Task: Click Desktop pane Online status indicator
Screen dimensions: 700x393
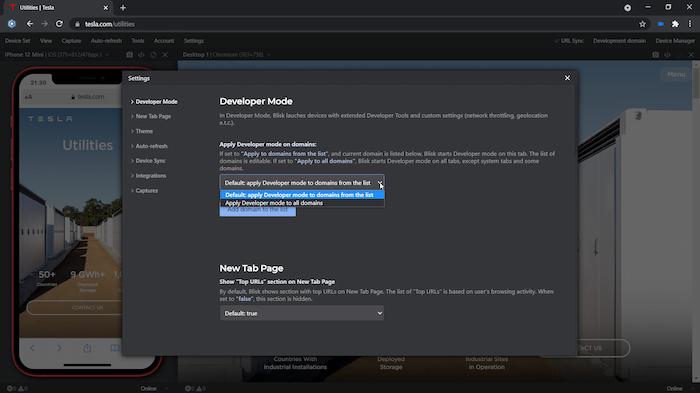Action: tap(674, 389)
